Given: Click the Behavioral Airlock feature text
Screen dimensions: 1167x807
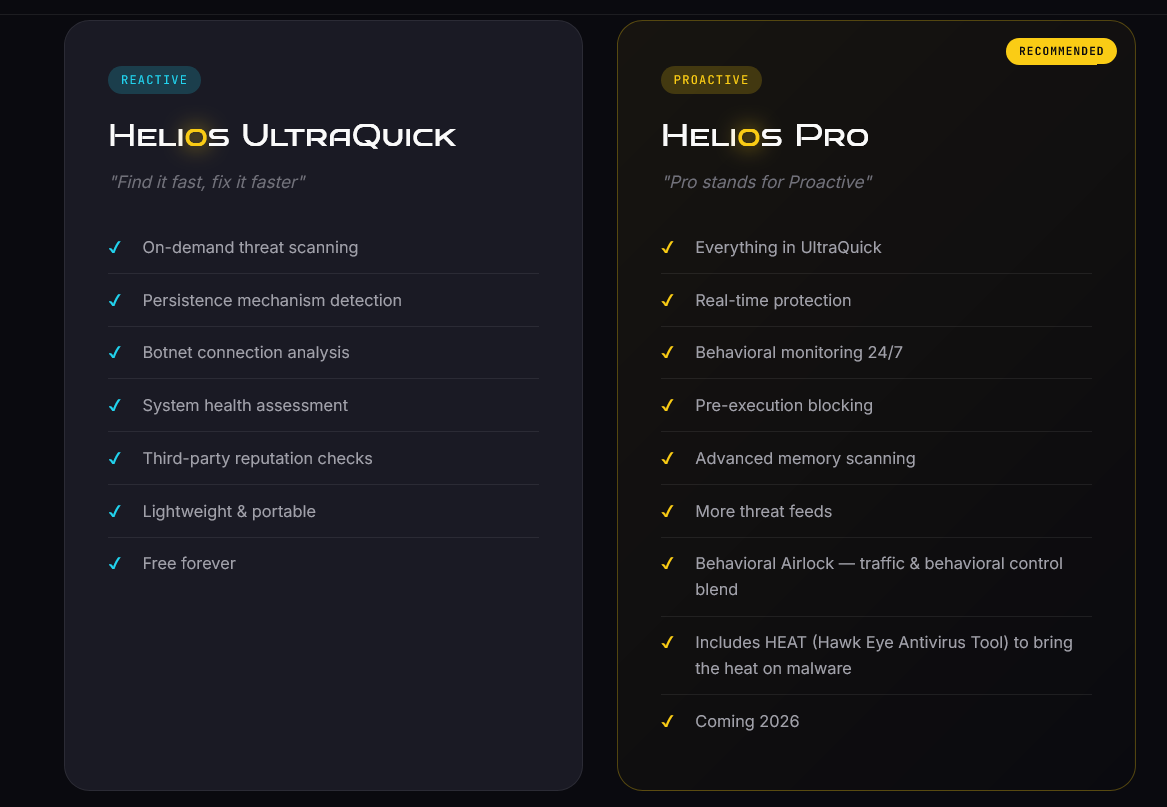Looking at the screenshot, I should click(879, 576).
